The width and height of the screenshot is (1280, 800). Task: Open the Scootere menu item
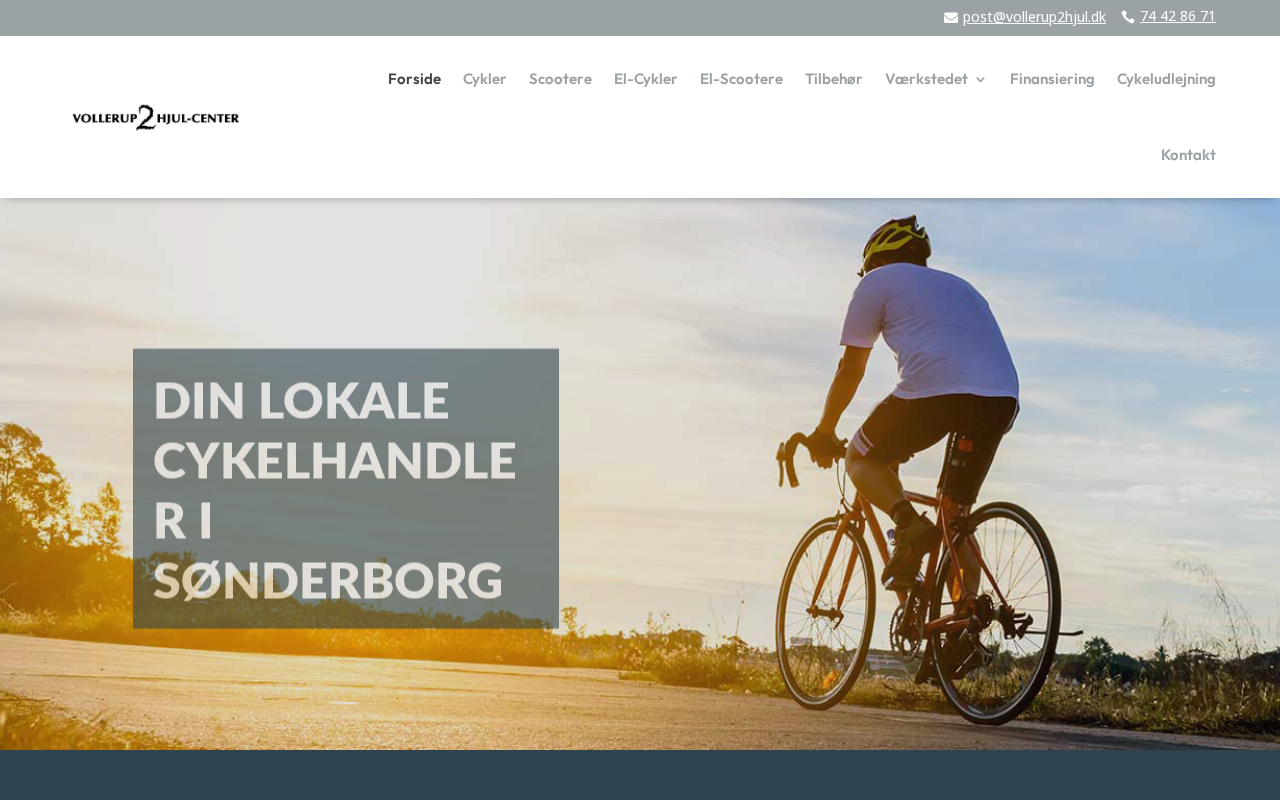(x=560, y=79)
